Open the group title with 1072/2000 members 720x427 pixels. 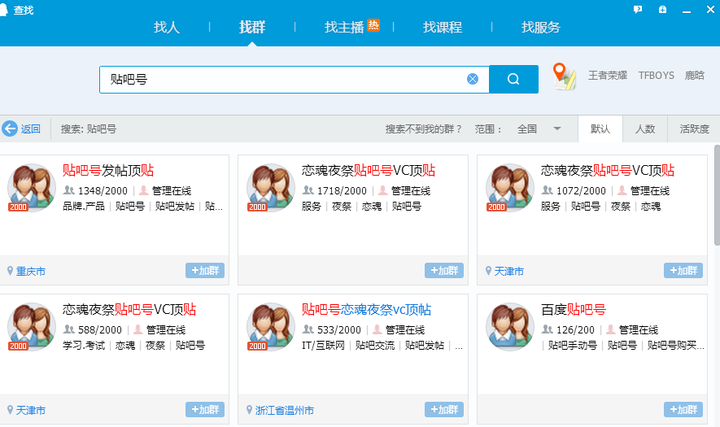point(608,171)
